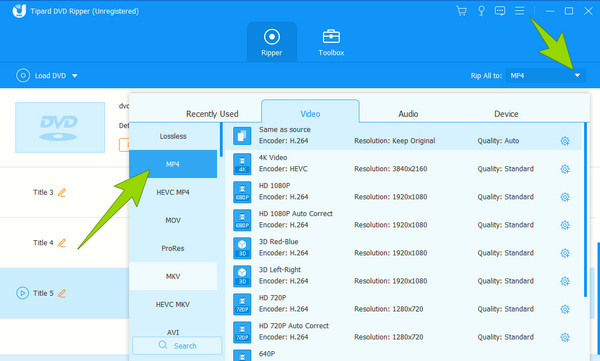
Task: Click the HD 720P Auto Correct icon
Action: tap(242, 332)
